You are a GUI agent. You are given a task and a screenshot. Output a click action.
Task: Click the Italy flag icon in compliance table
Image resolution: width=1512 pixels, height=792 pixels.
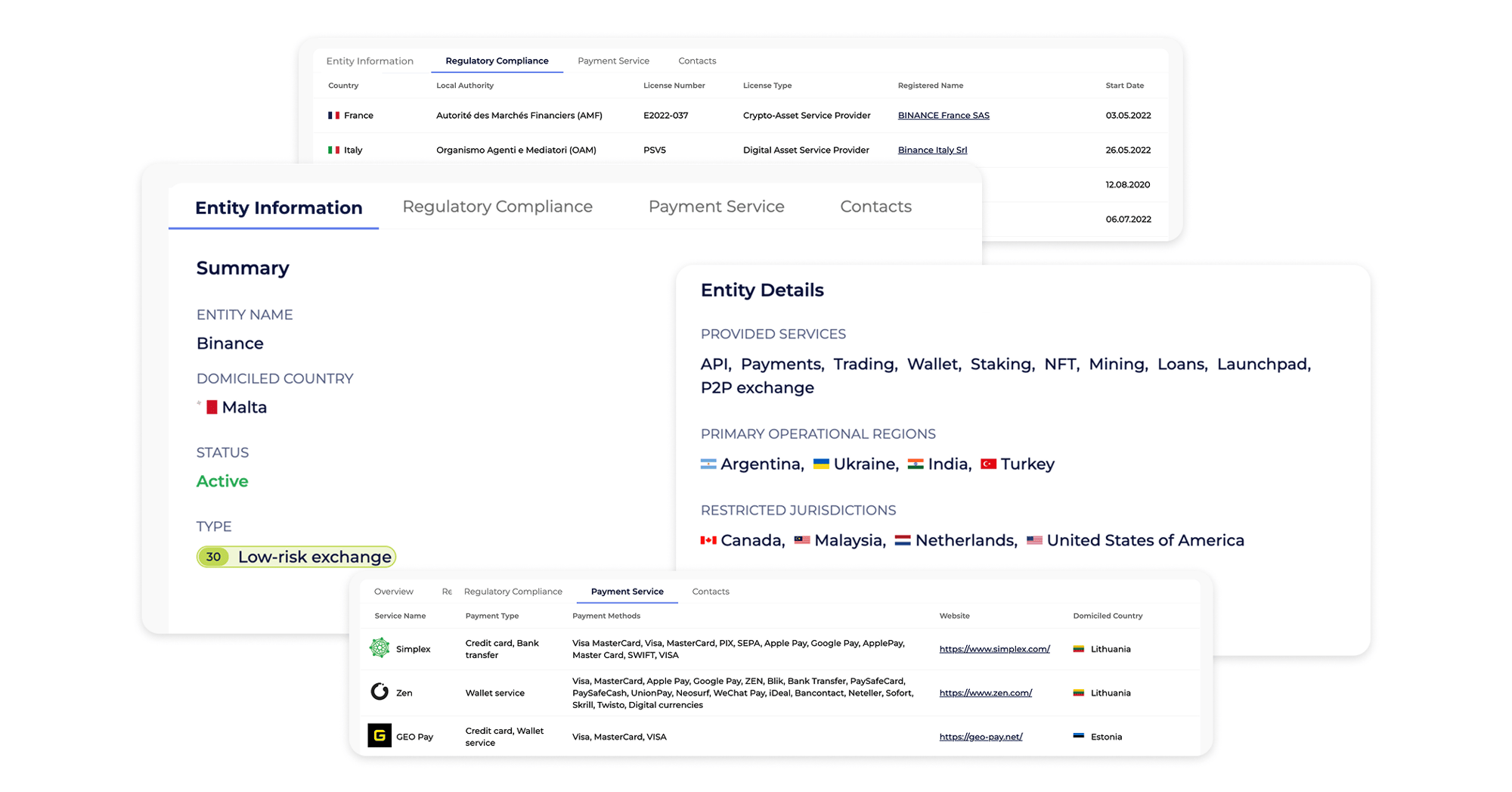pyautogui.click(x=333, y=150)
